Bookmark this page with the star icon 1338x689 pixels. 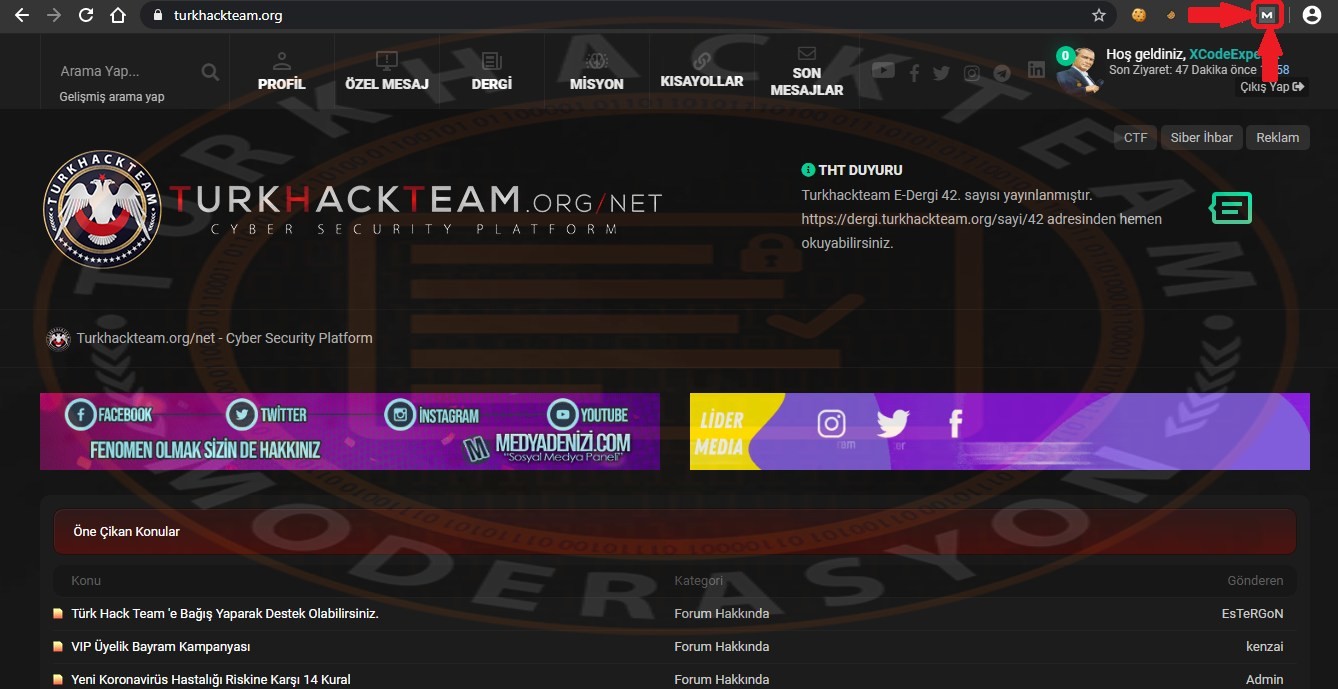(x=1099, y=15)
